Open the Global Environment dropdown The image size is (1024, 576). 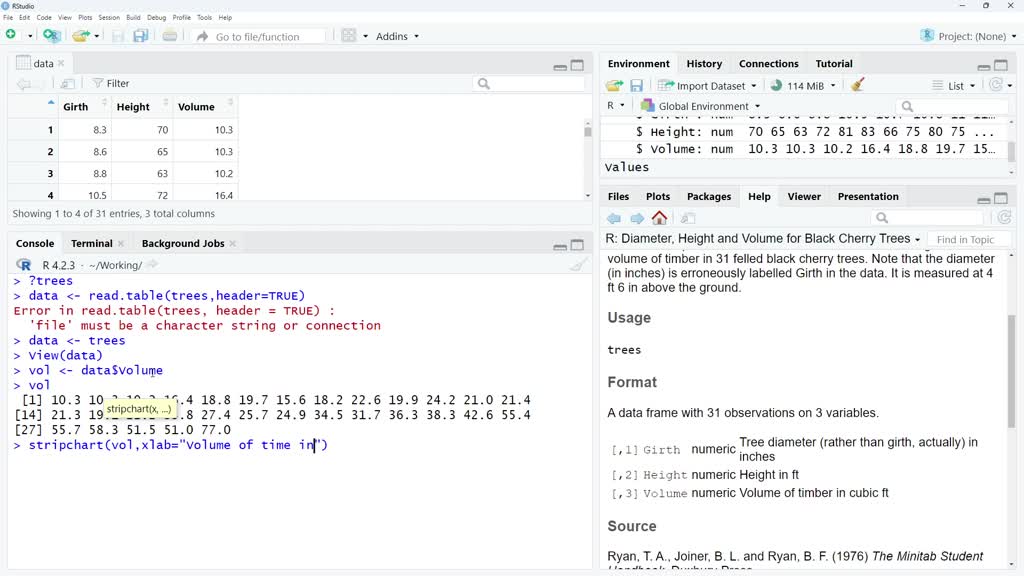pyautogui.click(x=701, y=106)
